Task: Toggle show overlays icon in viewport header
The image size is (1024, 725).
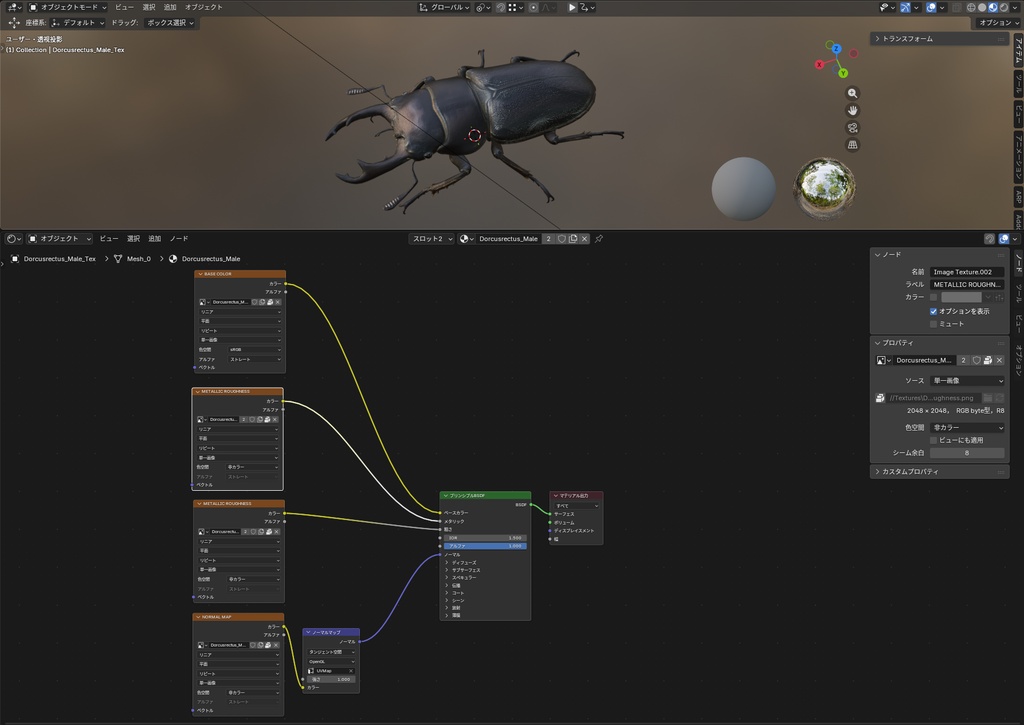Action: pos(931,7)
